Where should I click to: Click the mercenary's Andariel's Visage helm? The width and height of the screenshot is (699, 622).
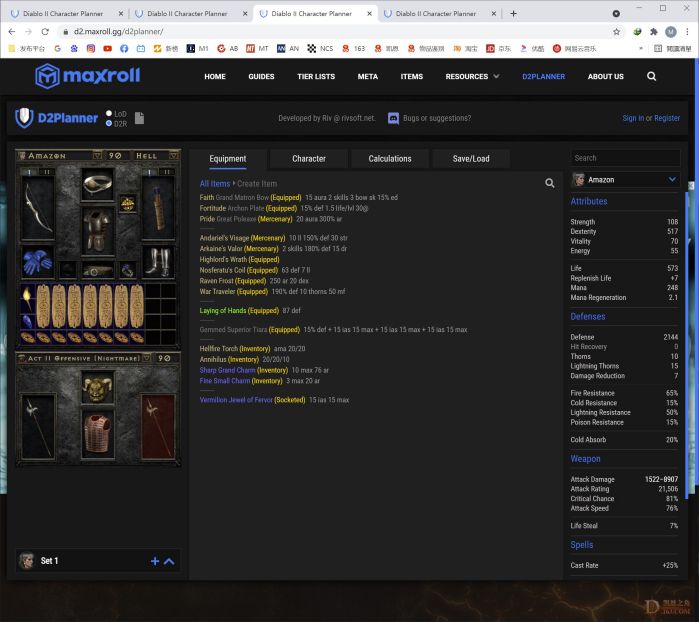tap(98, 389)
